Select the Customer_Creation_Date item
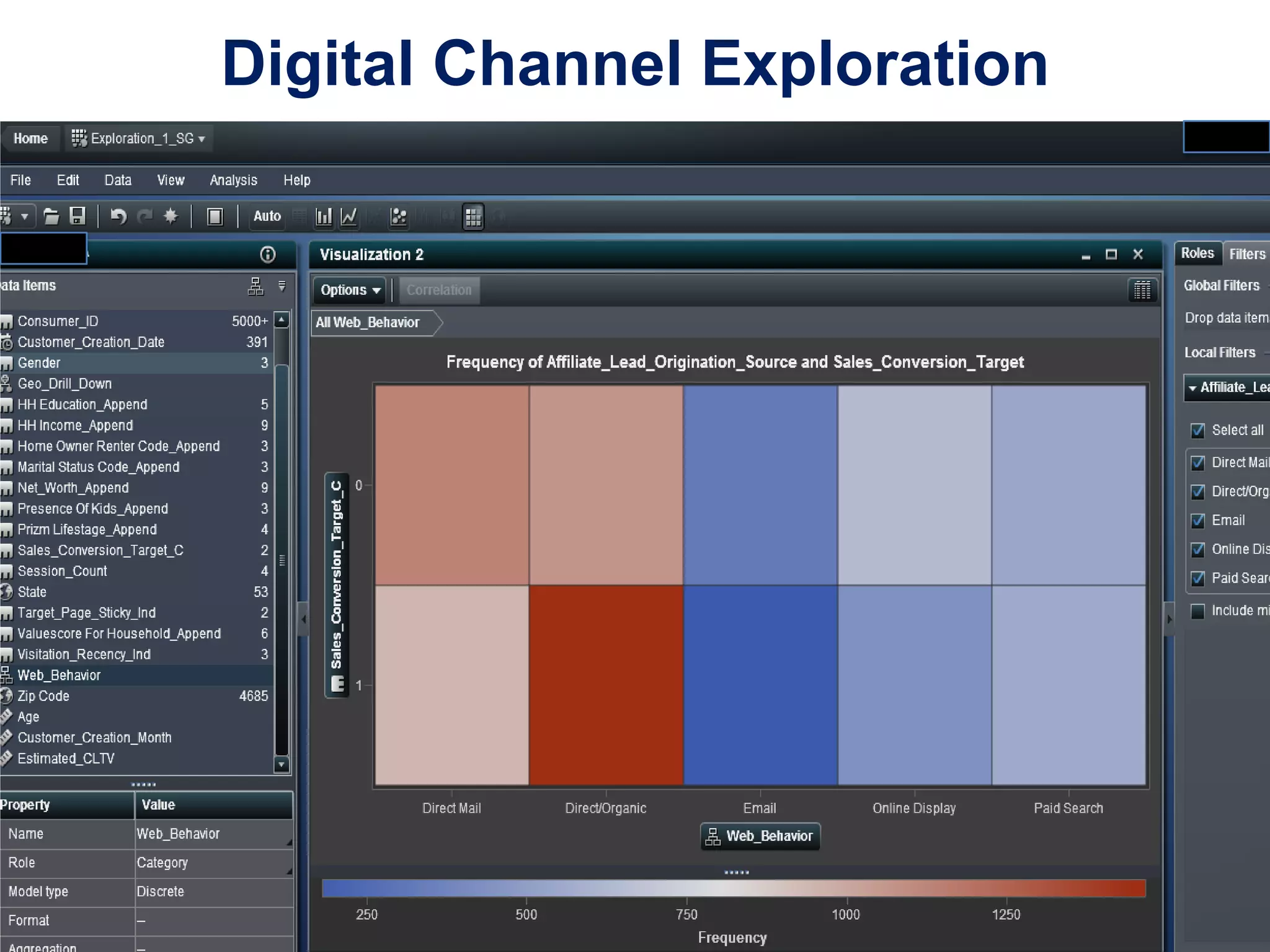 tap(136, 342)
